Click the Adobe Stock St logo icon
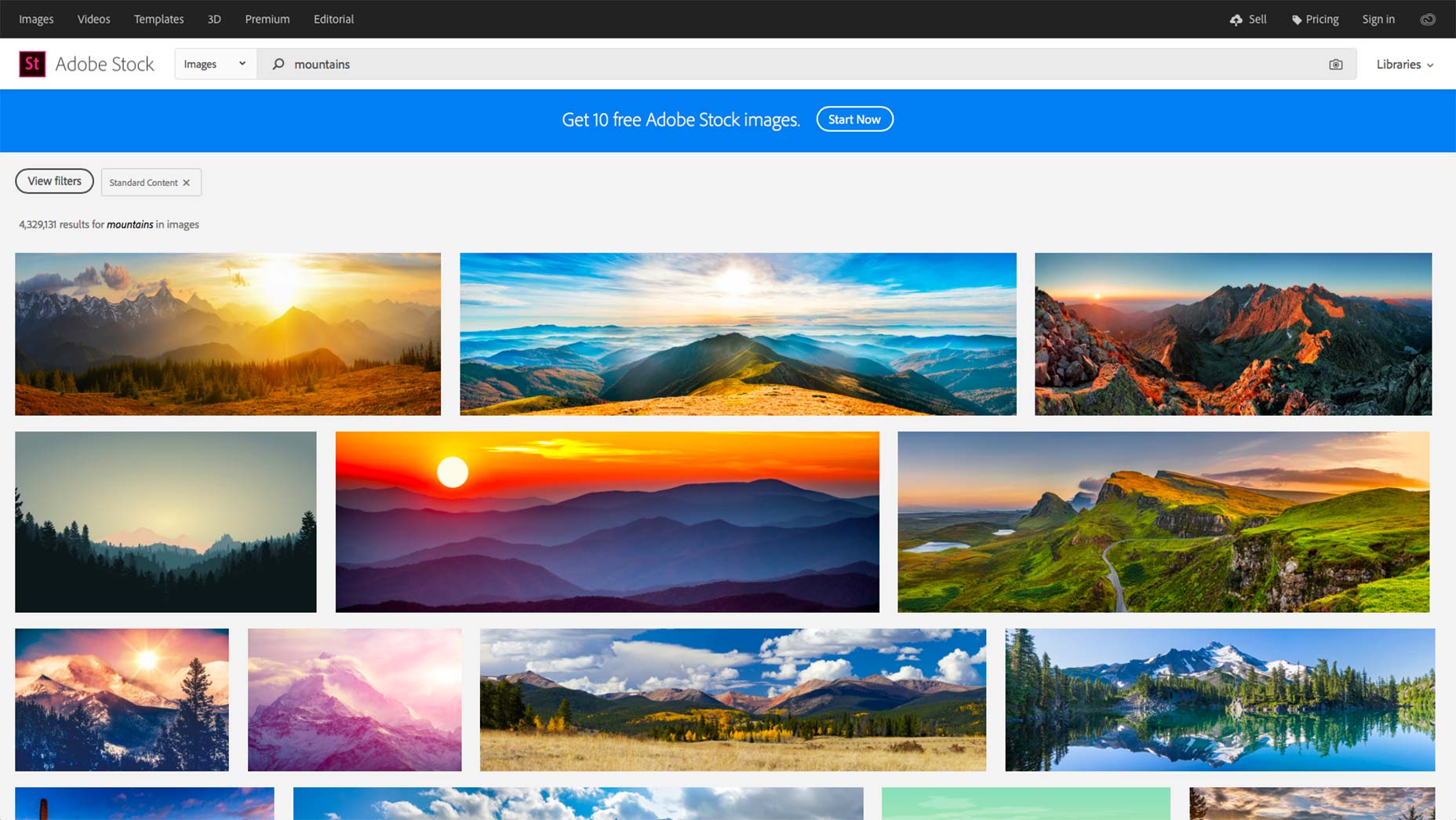The image size is (1456, 820). (x=32, y=64)
